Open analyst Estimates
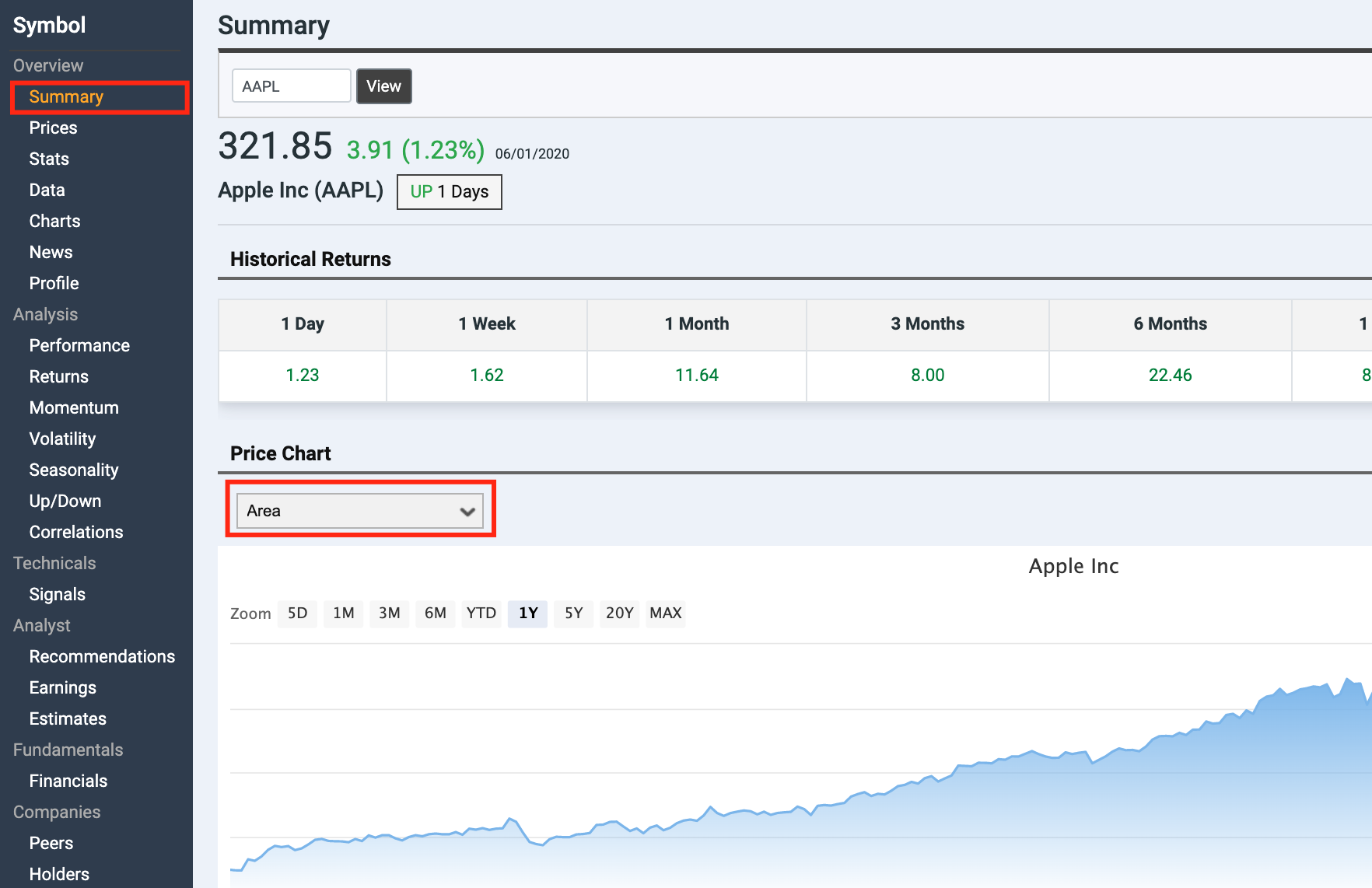1372x888 pixels. tap(68, 719)
